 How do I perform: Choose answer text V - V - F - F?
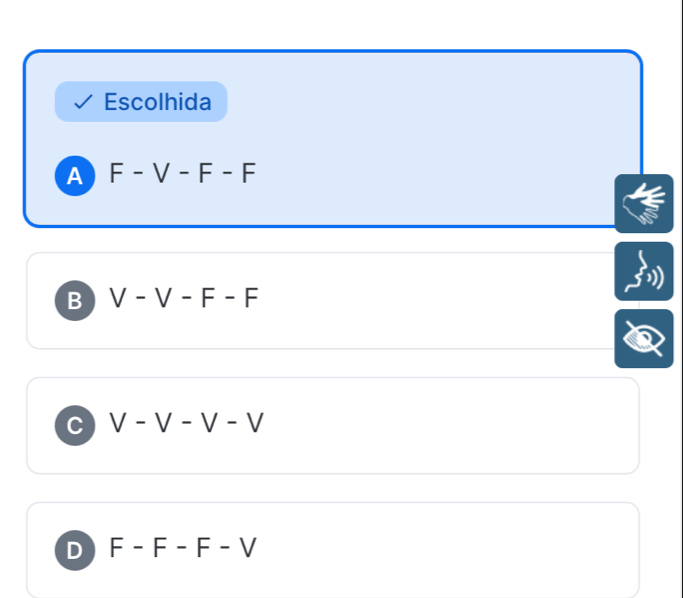(x=184, y=298)
